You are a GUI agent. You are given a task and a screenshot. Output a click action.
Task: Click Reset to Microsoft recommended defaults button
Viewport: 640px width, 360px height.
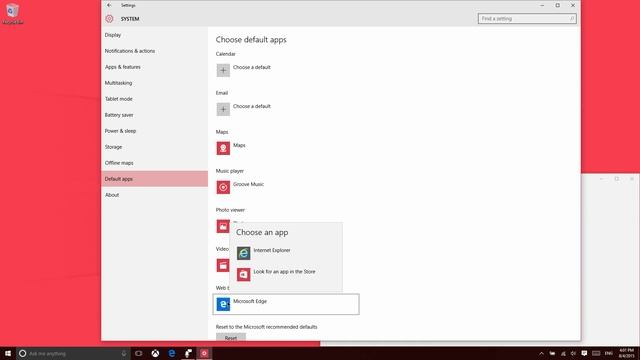point(231,338)
